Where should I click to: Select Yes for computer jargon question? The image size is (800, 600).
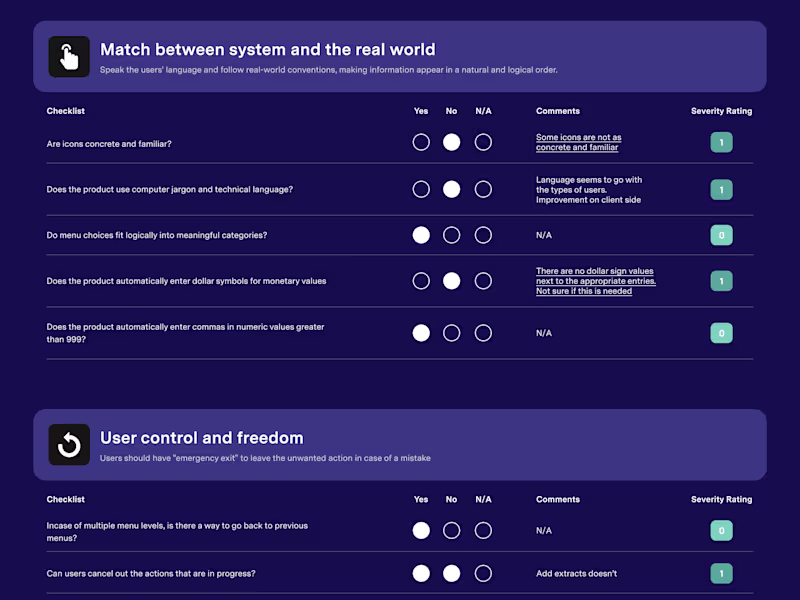tap(421, 189)
